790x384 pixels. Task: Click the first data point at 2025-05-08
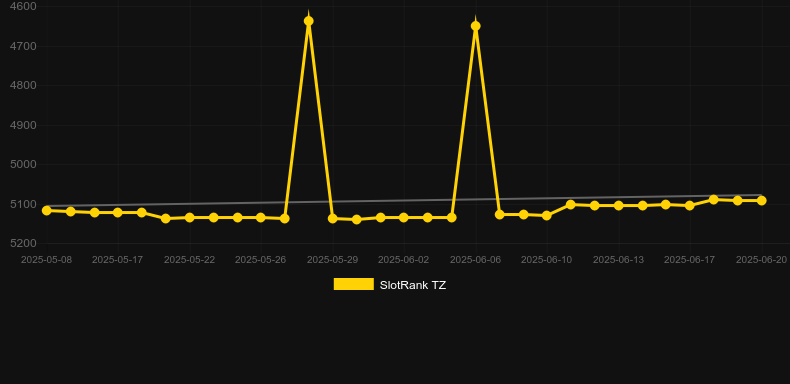point(47,210)
